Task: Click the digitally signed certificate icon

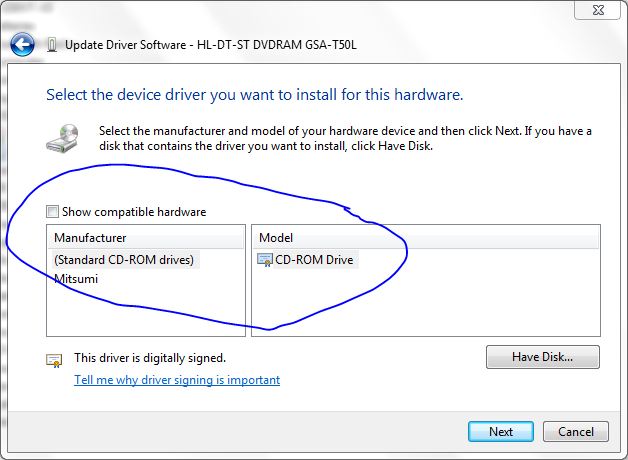Action: coord(54,361)
